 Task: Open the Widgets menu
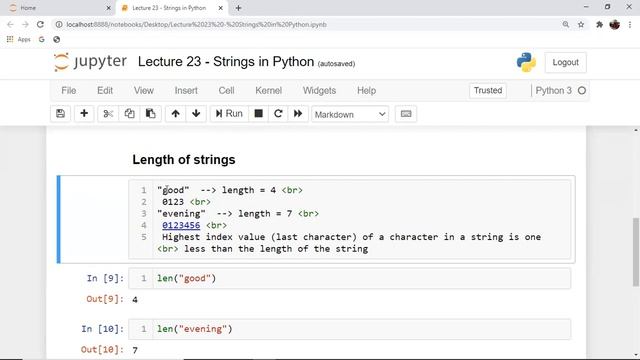tap(319, 91)
